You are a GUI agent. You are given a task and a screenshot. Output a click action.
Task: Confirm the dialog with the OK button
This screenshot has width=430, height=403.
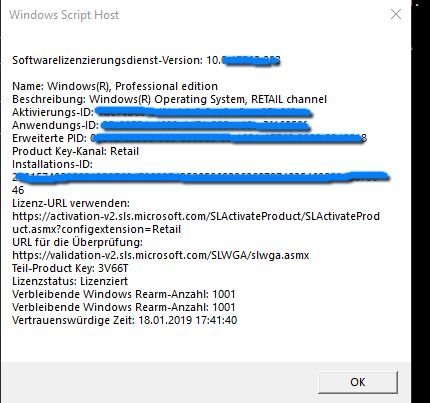pos(358,382)
